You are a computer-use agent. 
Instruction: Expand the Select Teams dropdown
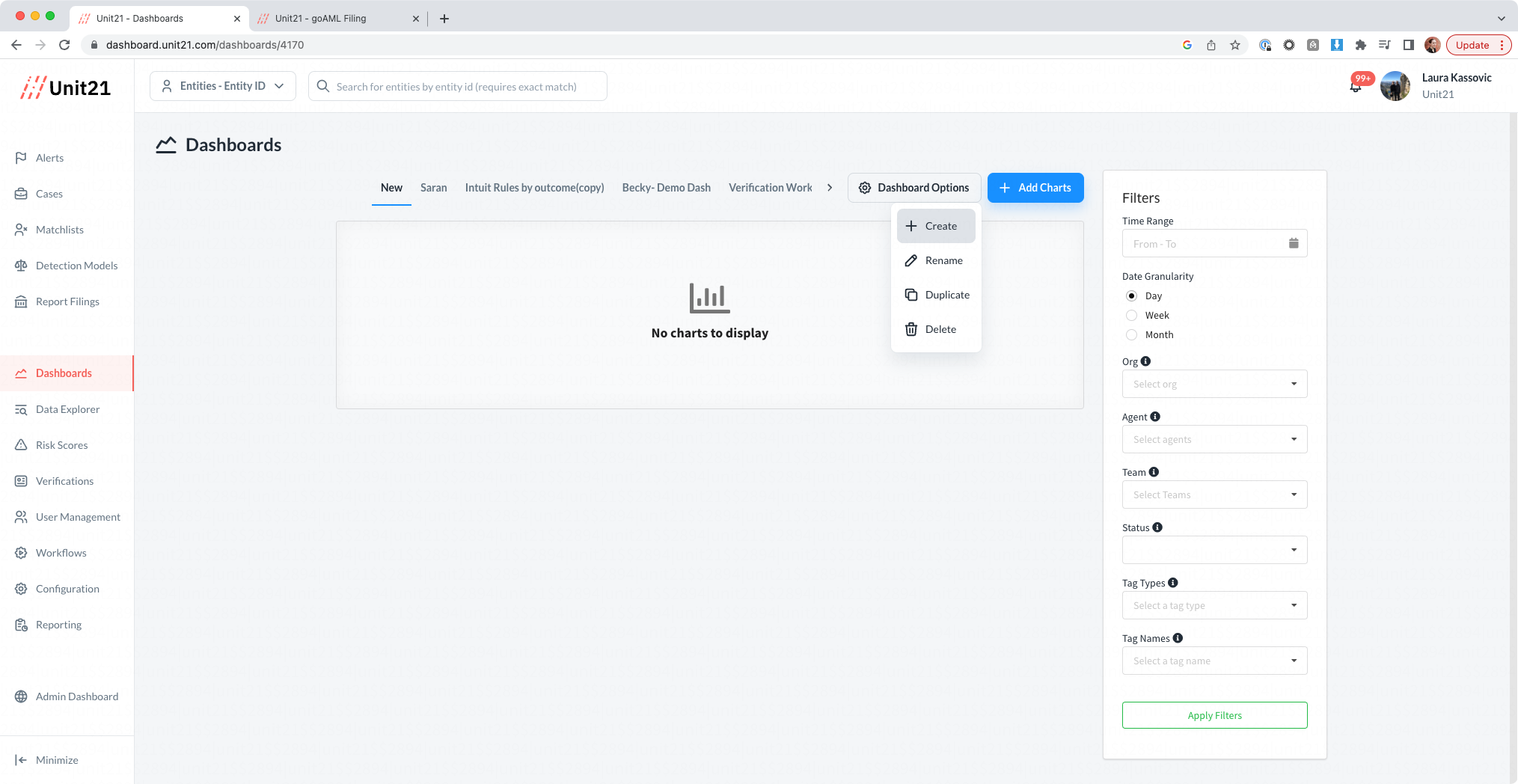click(1214, 494)
